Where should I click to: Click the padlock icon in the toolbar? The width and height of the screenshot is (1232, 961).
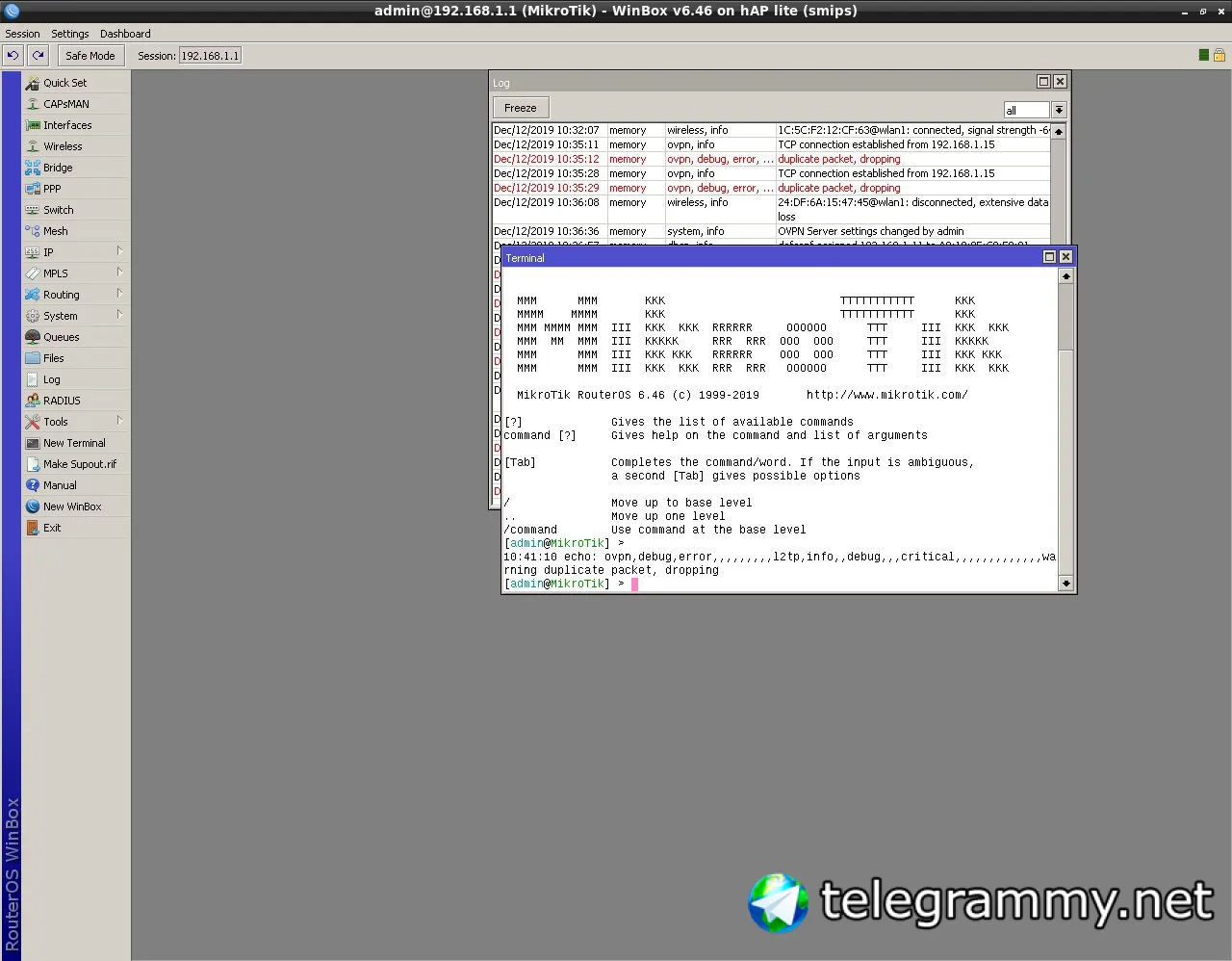1219,55
